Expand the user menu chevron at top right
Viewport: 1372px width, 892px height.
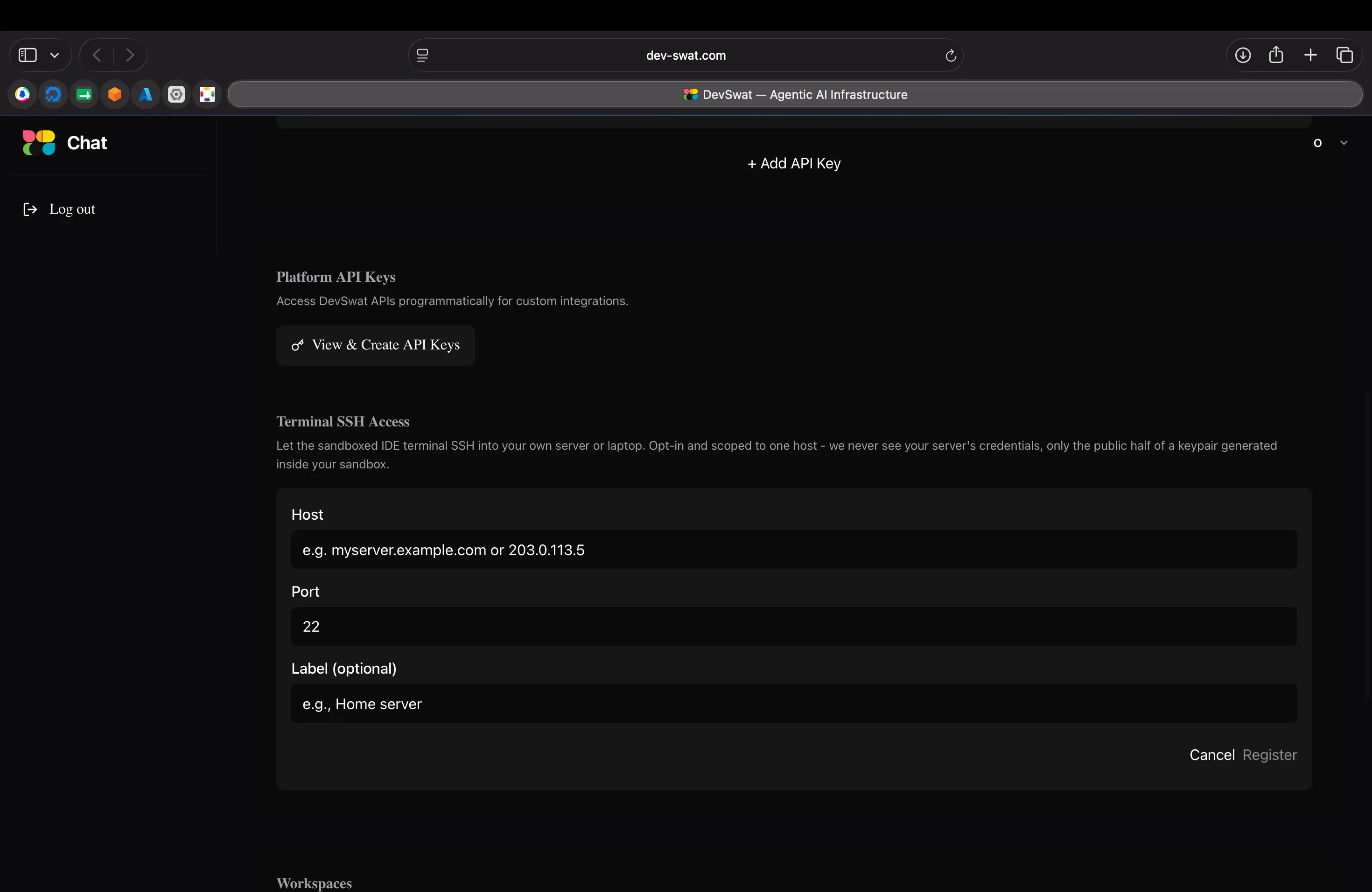point(1344,143)
